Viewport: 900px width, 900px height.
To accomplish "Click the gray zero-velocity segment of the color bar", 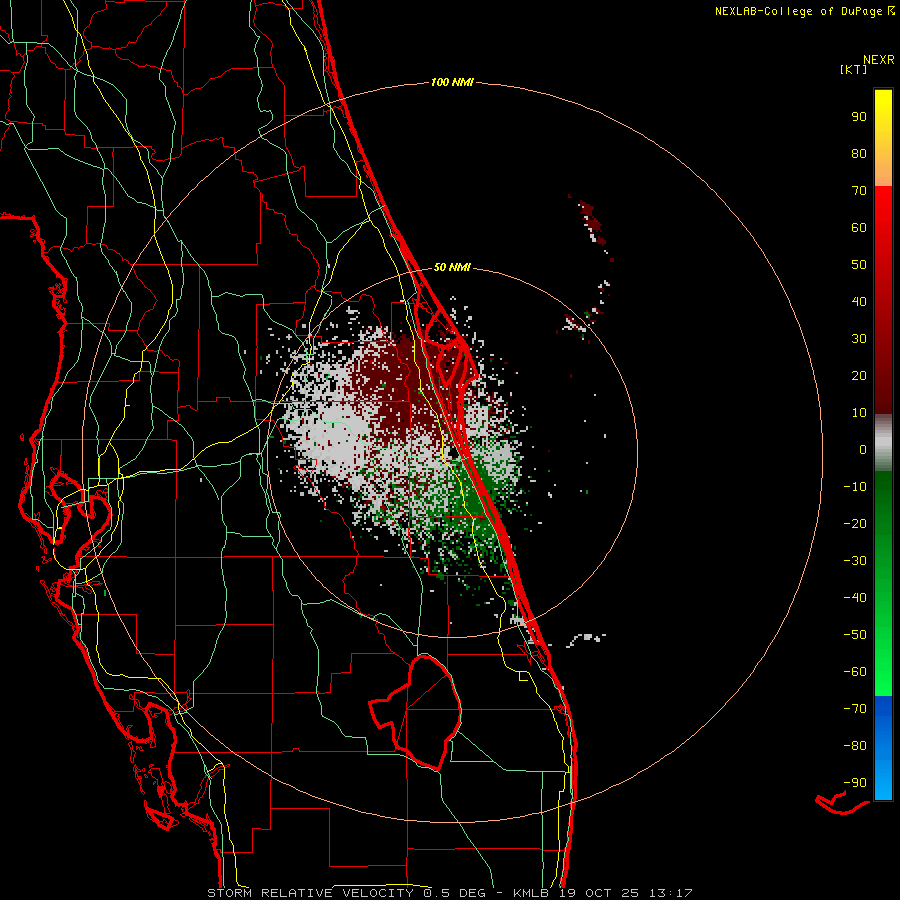I will click(883, 443).
